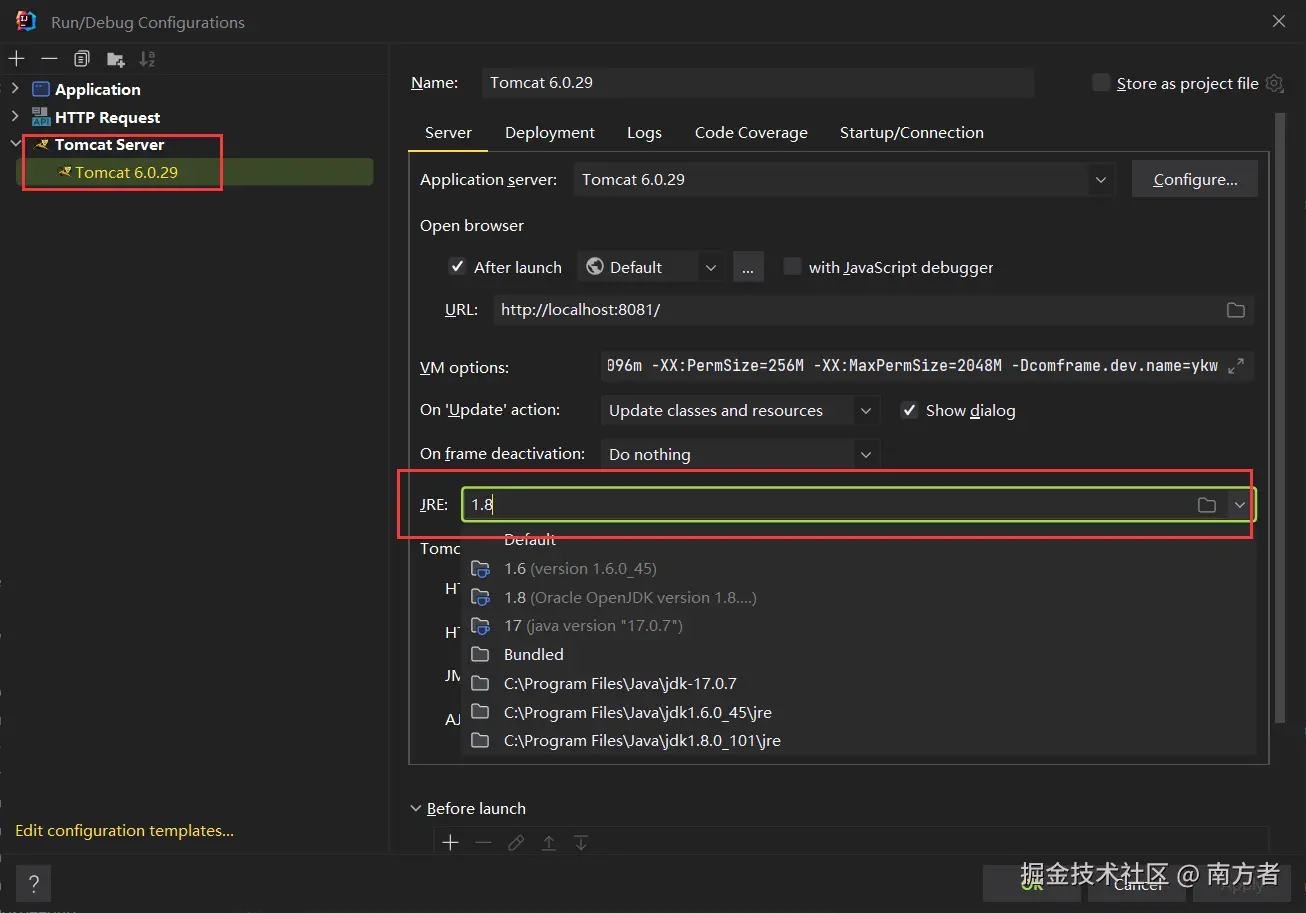The image size is (1306, 913).
Task: Select jdk-17.0.7 path option
Action: 858,683
